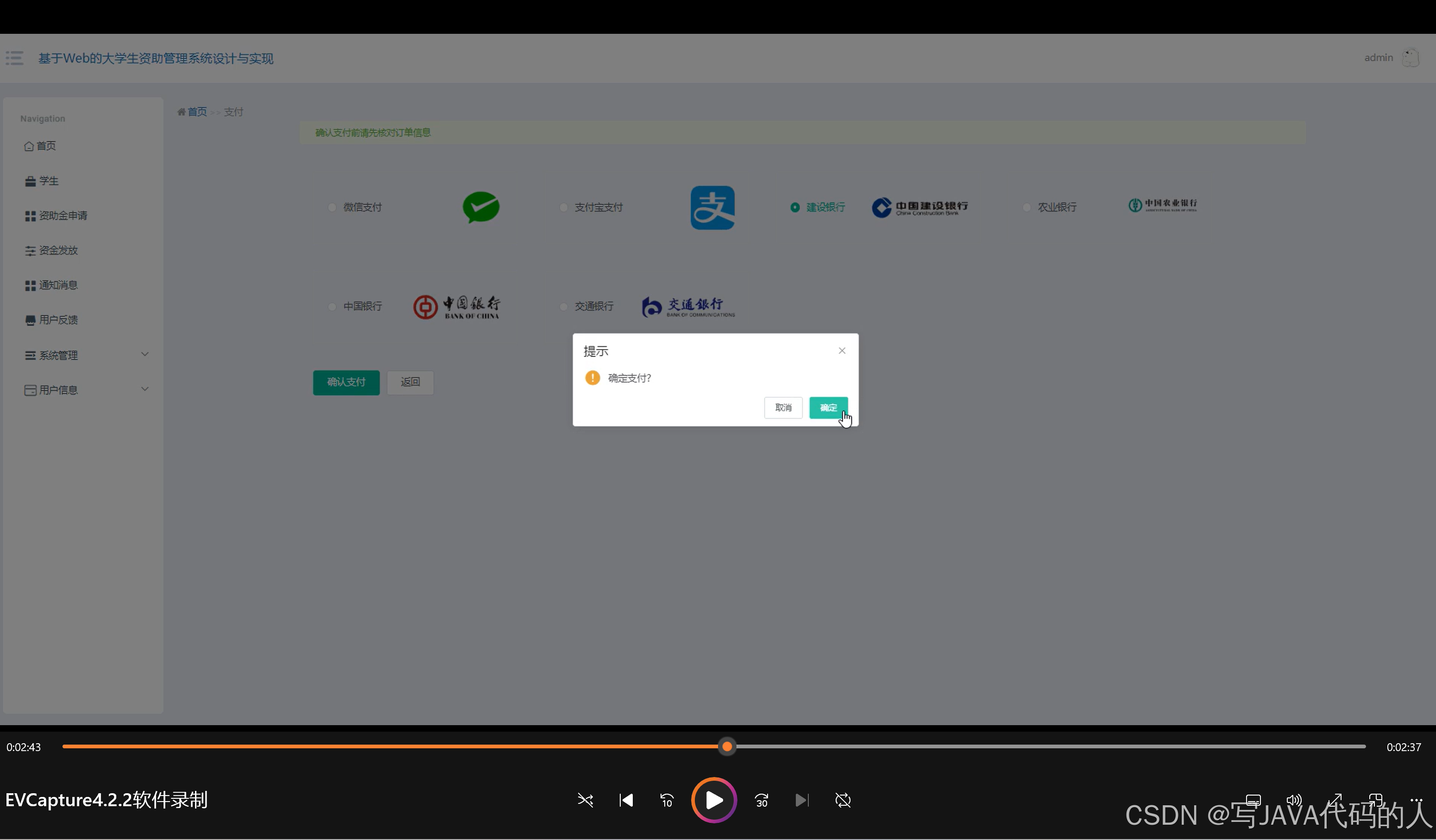Click the page title 基于Web的大学生资助管理系统设计与实现
The height and width of the screenshot is (840, 1436).
pos(156,58)
